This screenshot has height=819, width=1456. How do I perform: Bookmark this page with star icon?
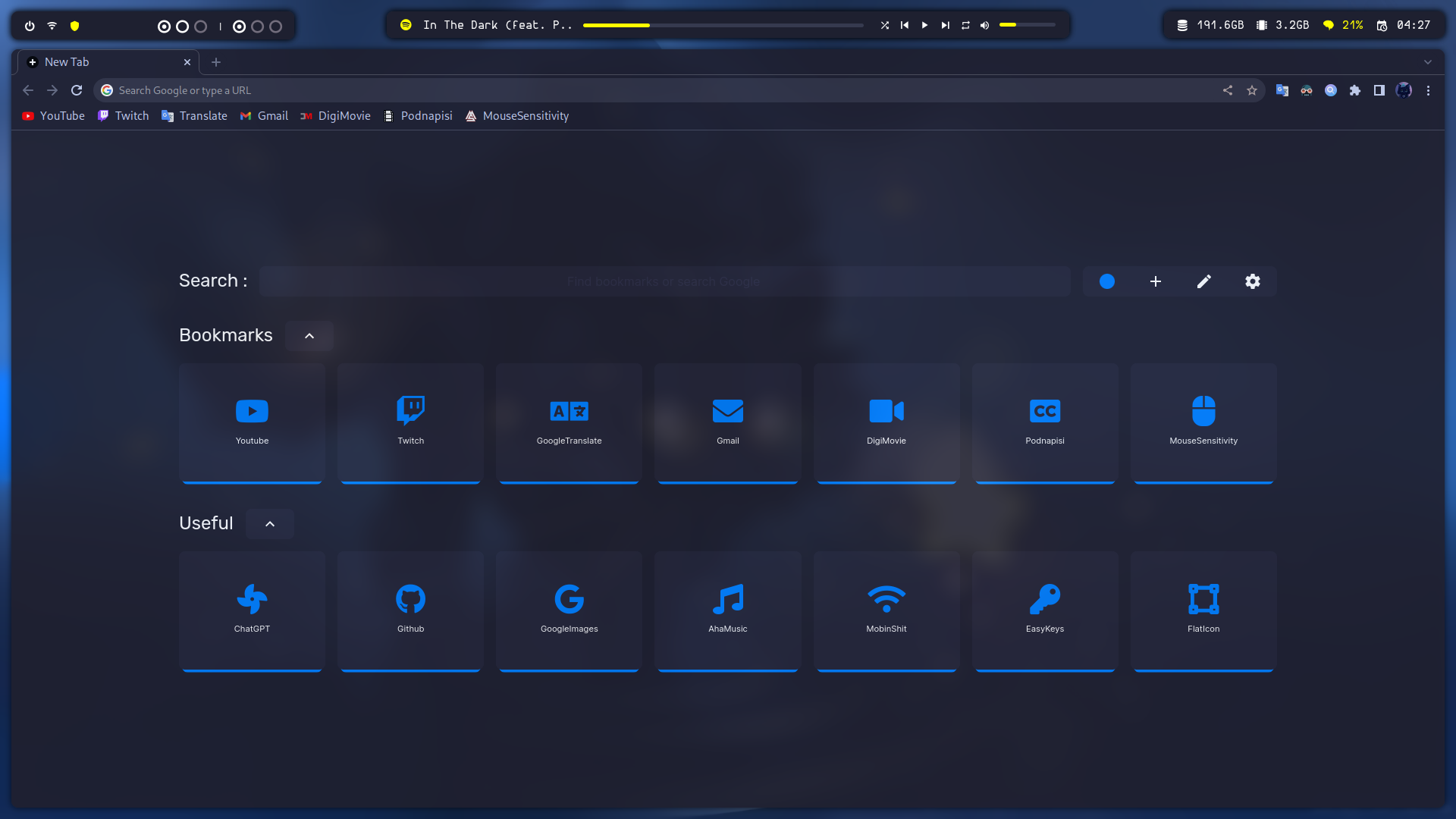coord(1252,90)
